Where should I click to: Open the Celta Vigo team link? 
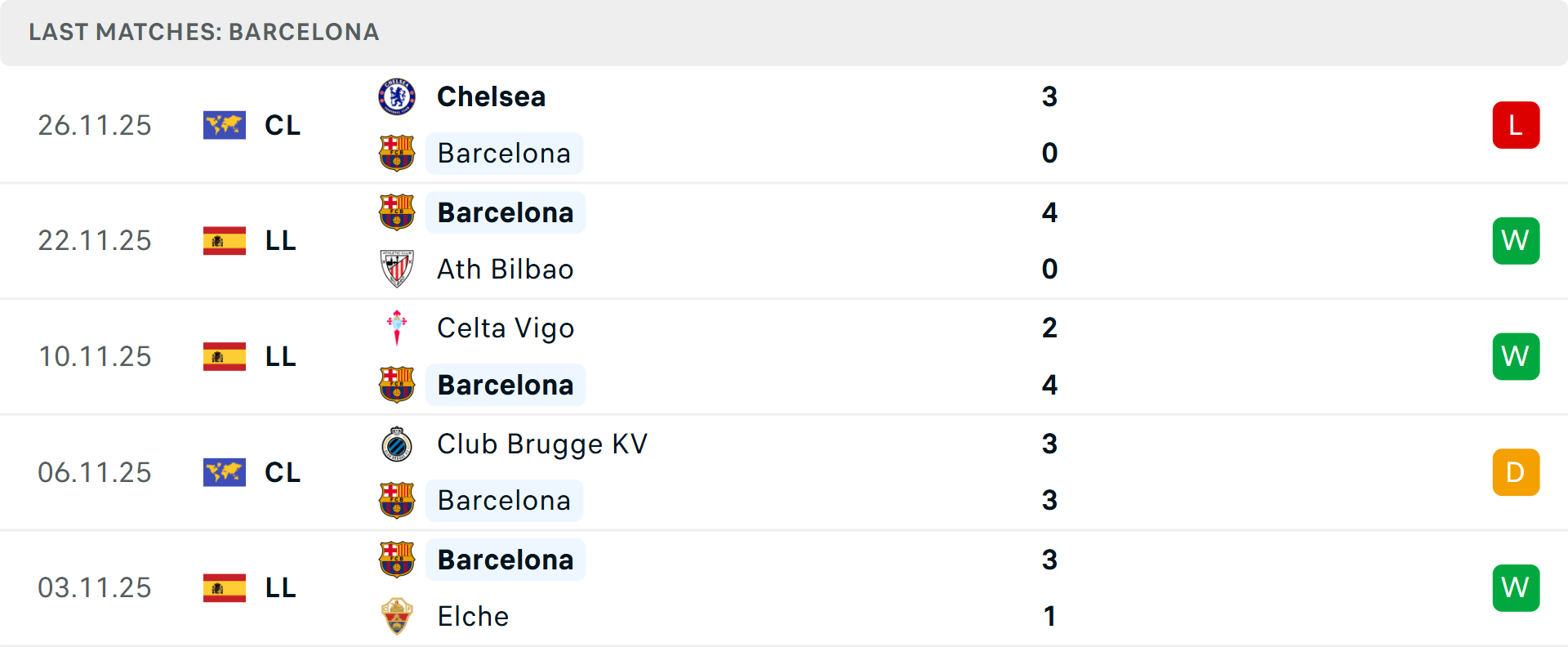(x=506, y=328)
